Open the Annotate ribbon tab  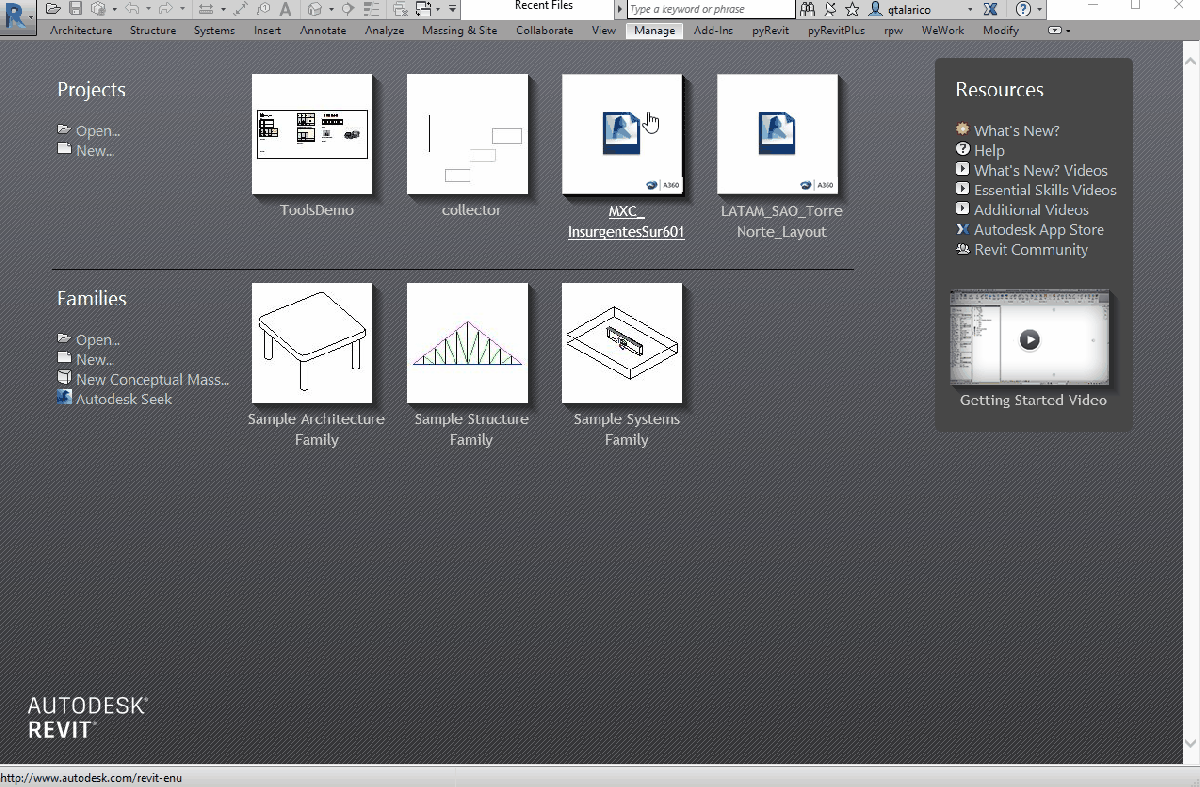(x=323, y=31)
